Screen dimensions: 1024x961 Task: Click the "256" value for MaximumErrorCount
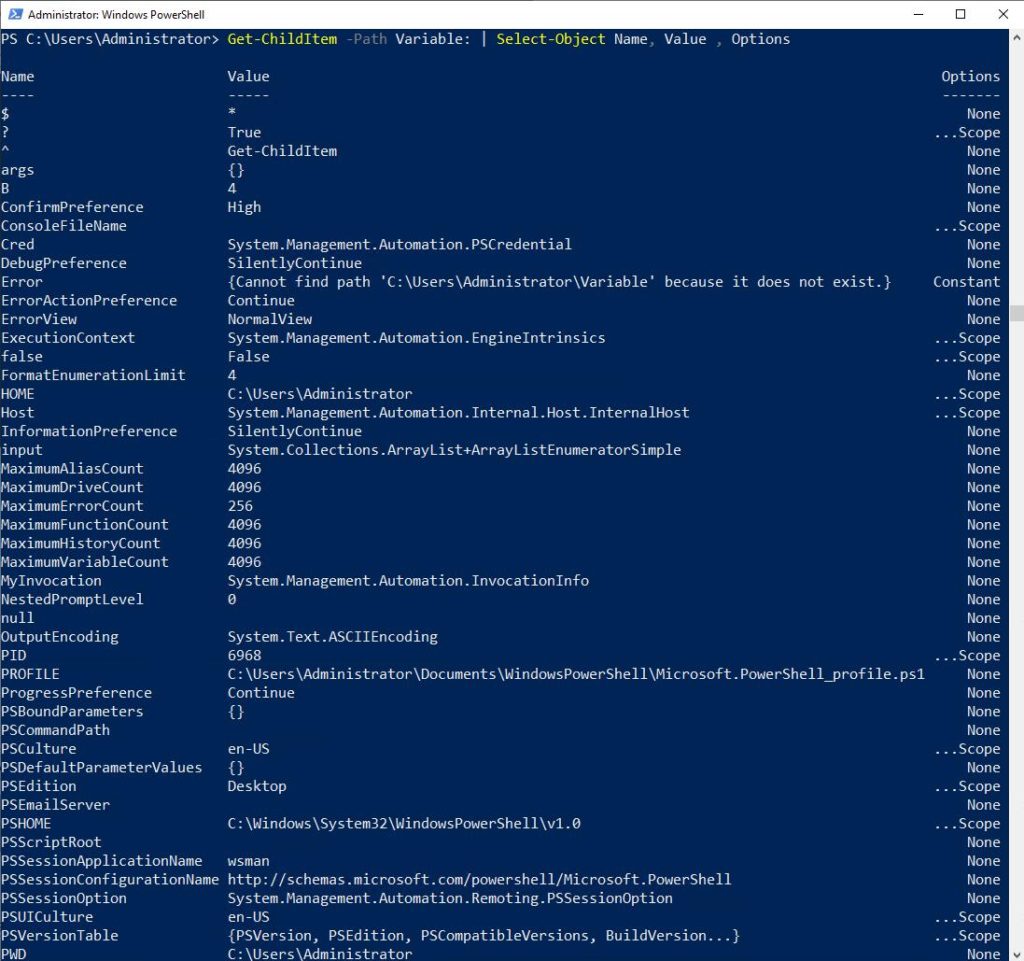240,506
